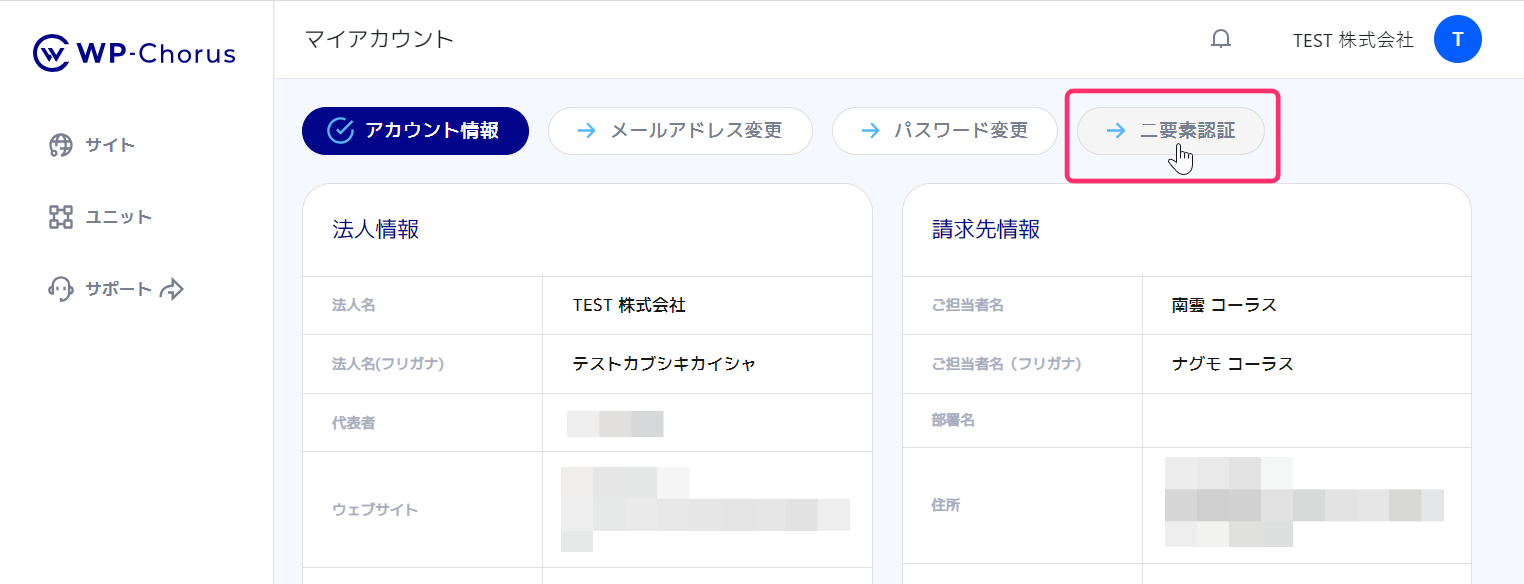Screen dimensions: 1524x584
Task: Click the マイアカウント page title
Action: tap(379, 39)
